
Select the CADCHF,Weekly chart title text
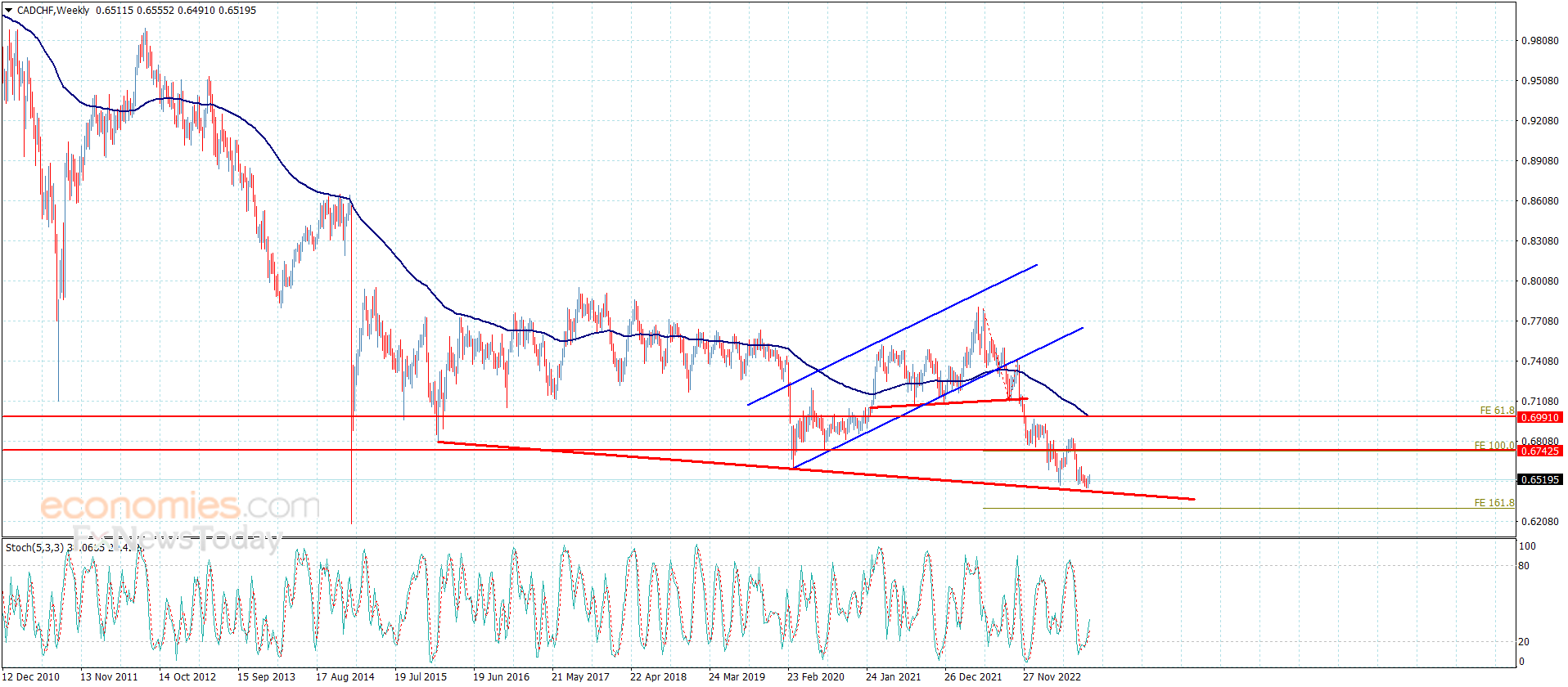point(53,11)
